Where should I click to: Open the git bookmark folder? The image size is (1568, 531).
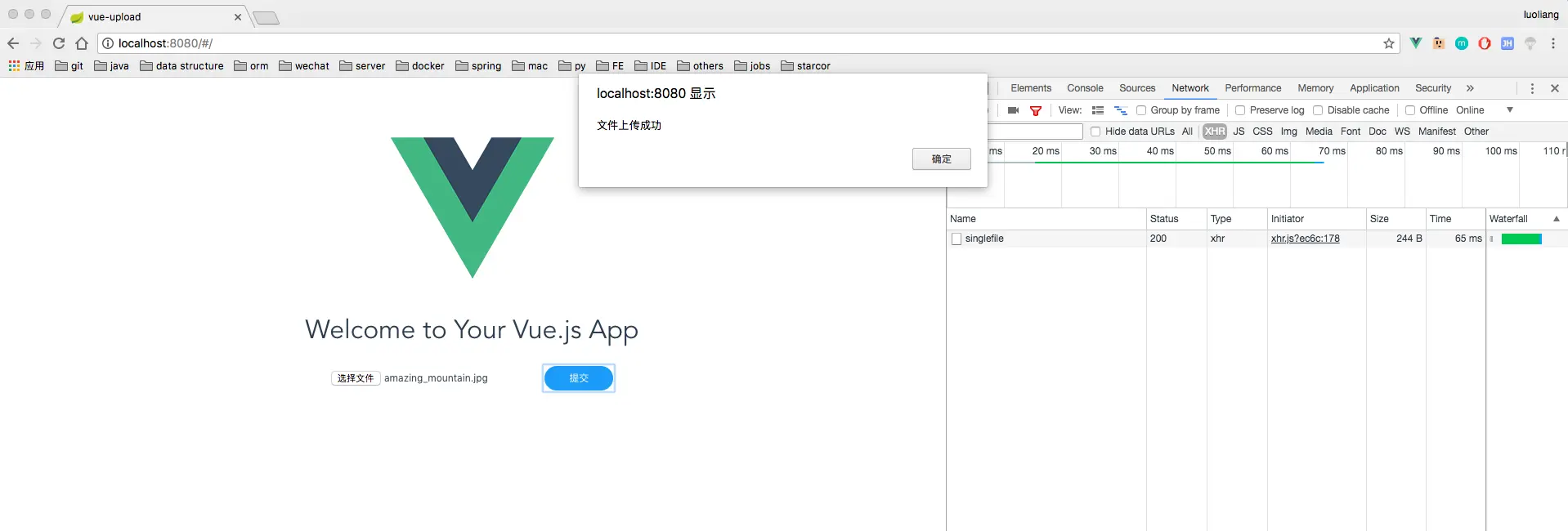pos(69,66)
